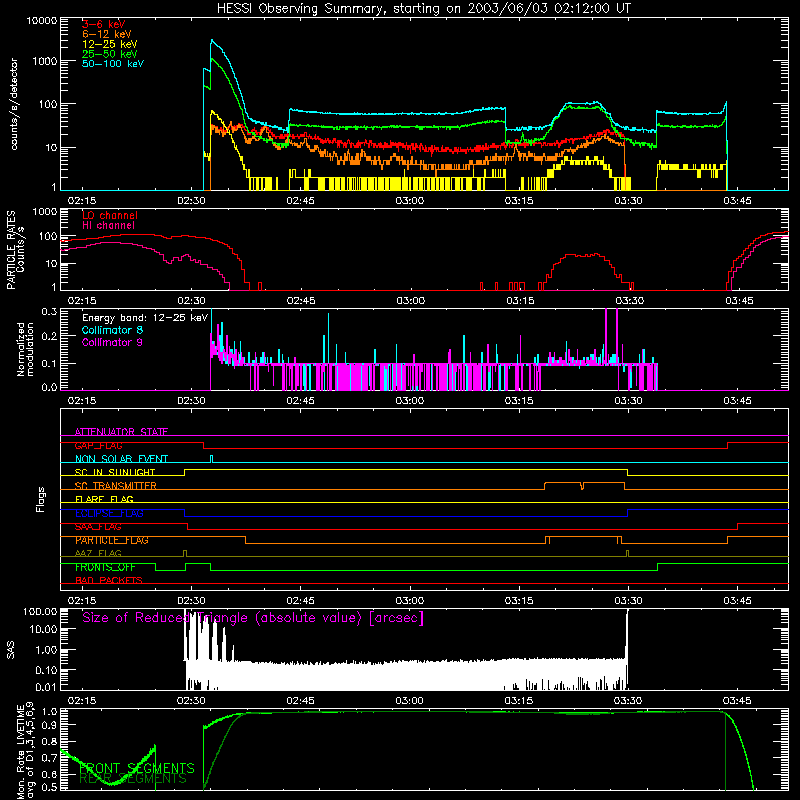The width and height of the screenshot is (800, 800).
Task: Click the 03:00 tick under the counts plot
Action: coord(409,201)
